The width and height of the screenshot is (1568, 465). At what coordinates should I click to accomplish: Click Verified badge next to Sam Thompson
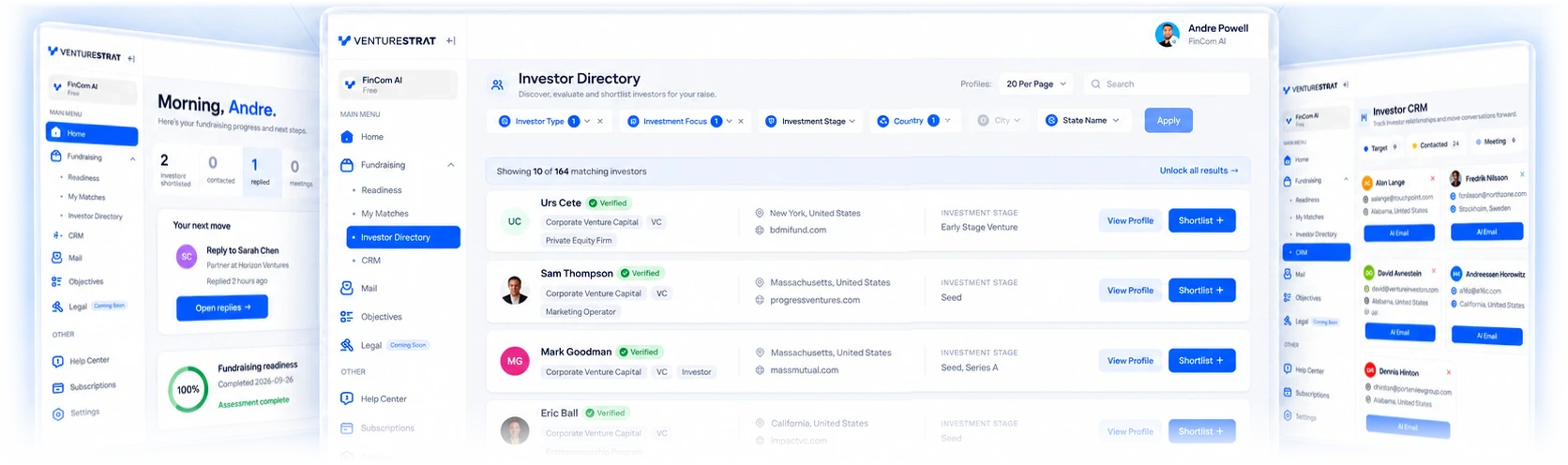point(641,273)
